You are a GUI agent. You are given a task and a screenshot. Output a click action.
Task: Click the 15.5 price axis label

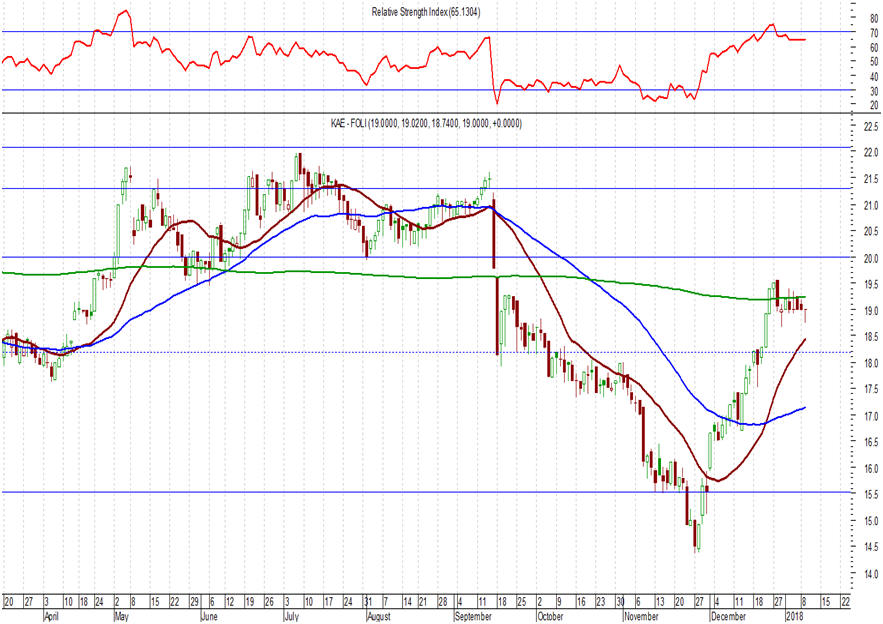(x=872, y=494)
